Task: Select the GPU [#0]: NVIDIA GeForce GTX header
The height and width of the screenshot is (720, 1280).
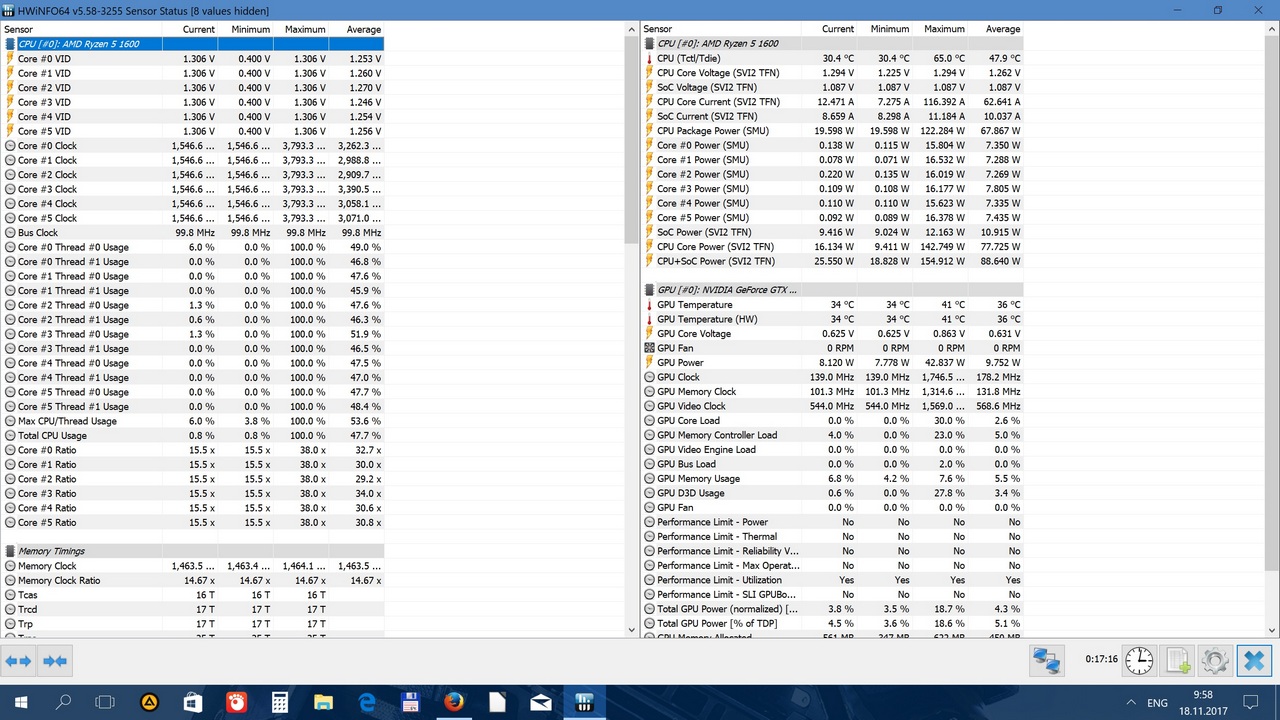Action: 832,290
